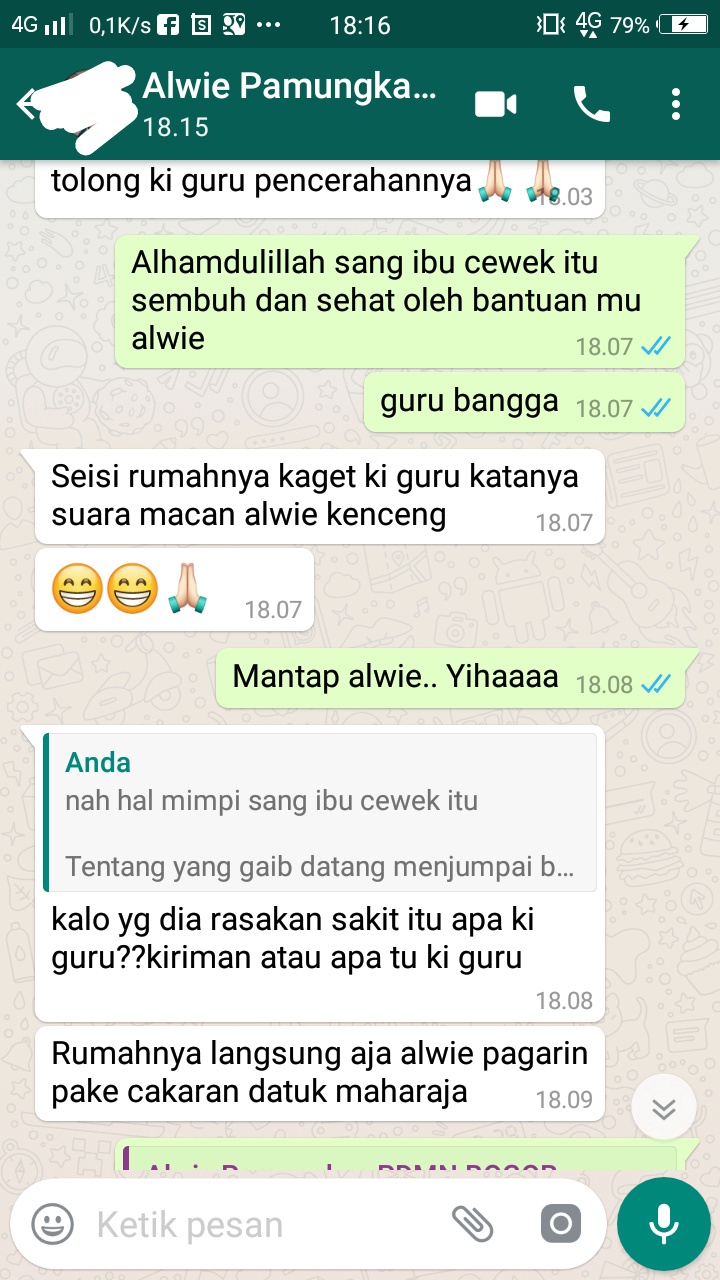Select 'Seisi rumahnya kaget' message bubble
Image resolution: width=720 pixels, height=1280 pixels.
click(x=320, y=496)
